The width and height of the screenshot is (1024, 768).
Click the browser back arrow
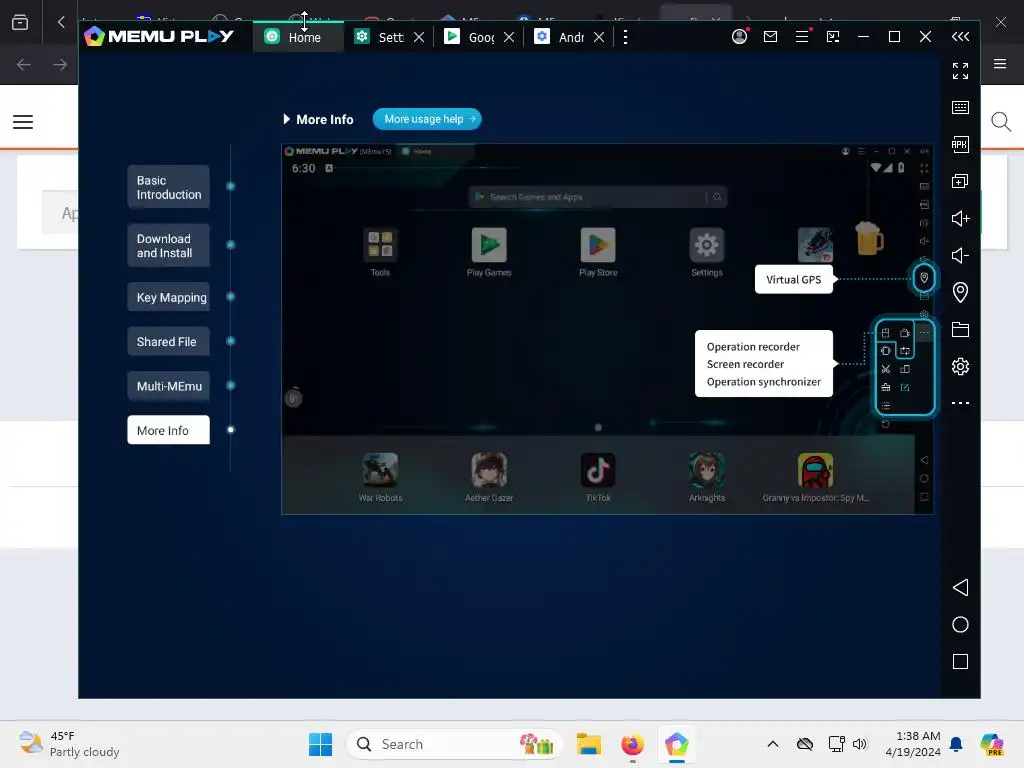pos(24,64)
